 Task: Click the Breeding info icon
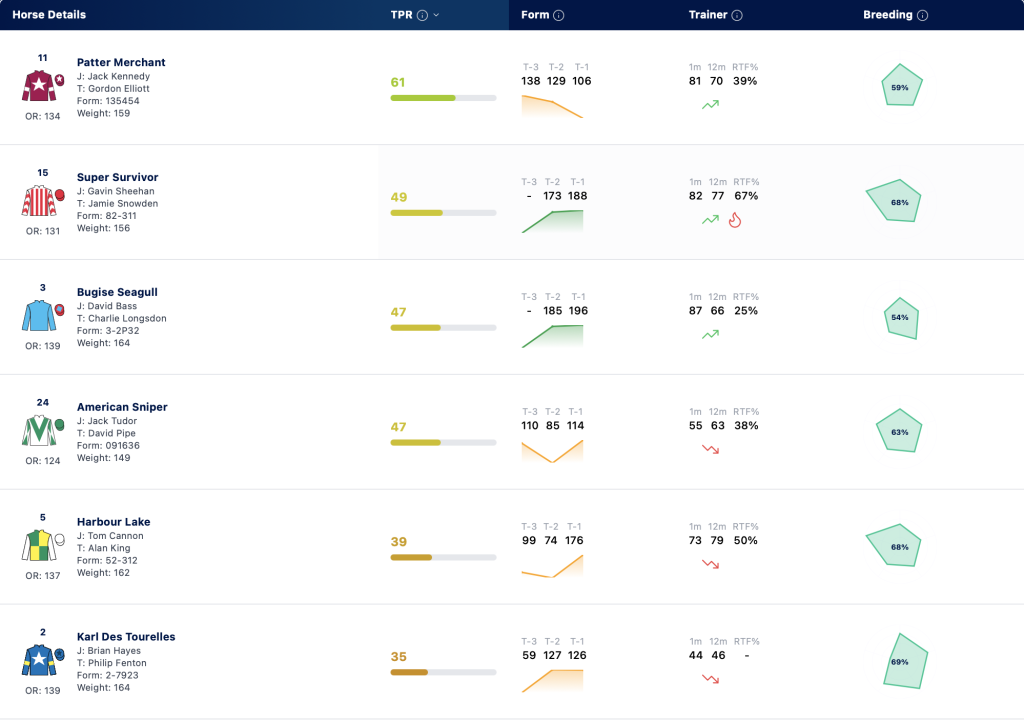point(922,15)
